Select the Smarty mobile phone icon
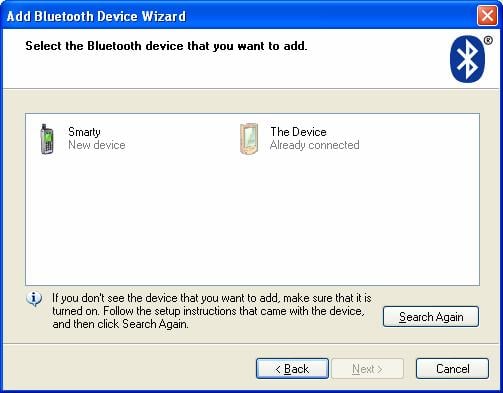 (x=47, y=139)
